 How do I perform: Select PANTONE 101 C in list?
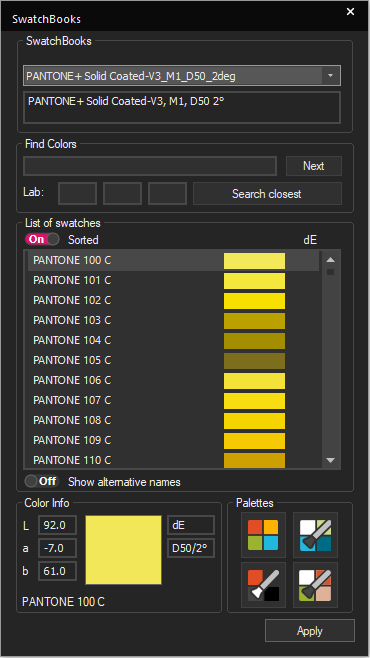pyautogui.click(x=173, y=281)
